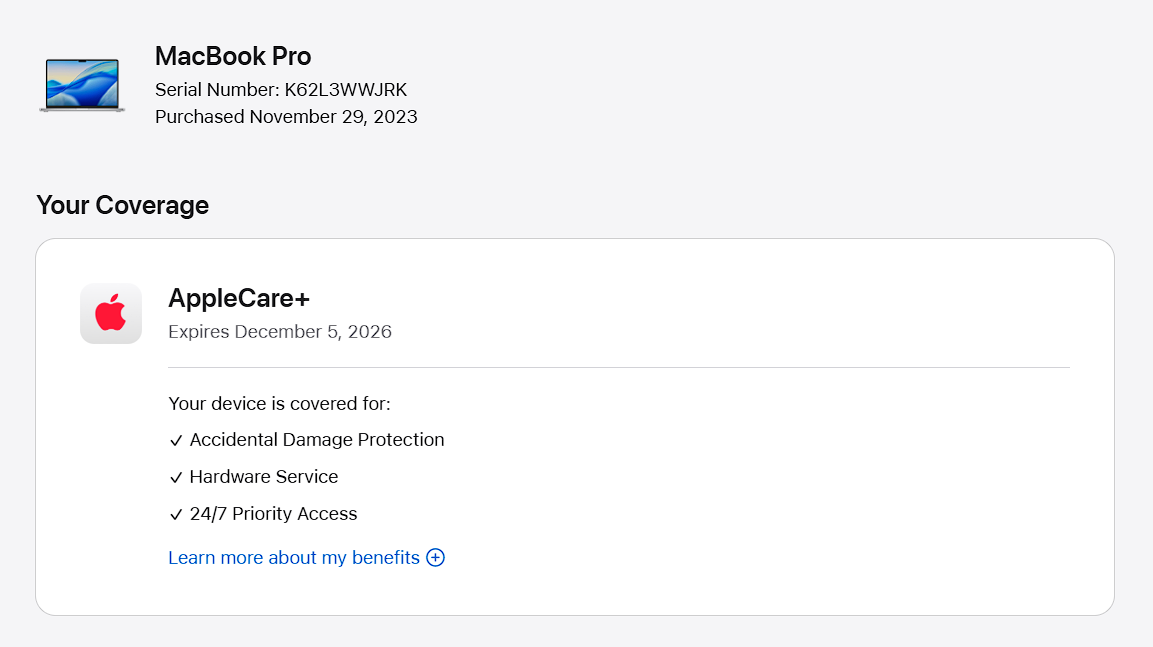The height and width of the screenshot is (647, 1153).
Task: Select the Hardware Service coverage item
Action: pos(264,477)
